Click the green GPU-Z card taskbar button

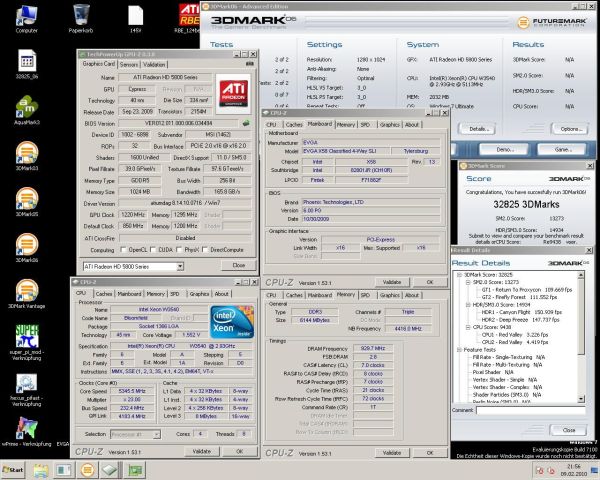click(135, 470)
